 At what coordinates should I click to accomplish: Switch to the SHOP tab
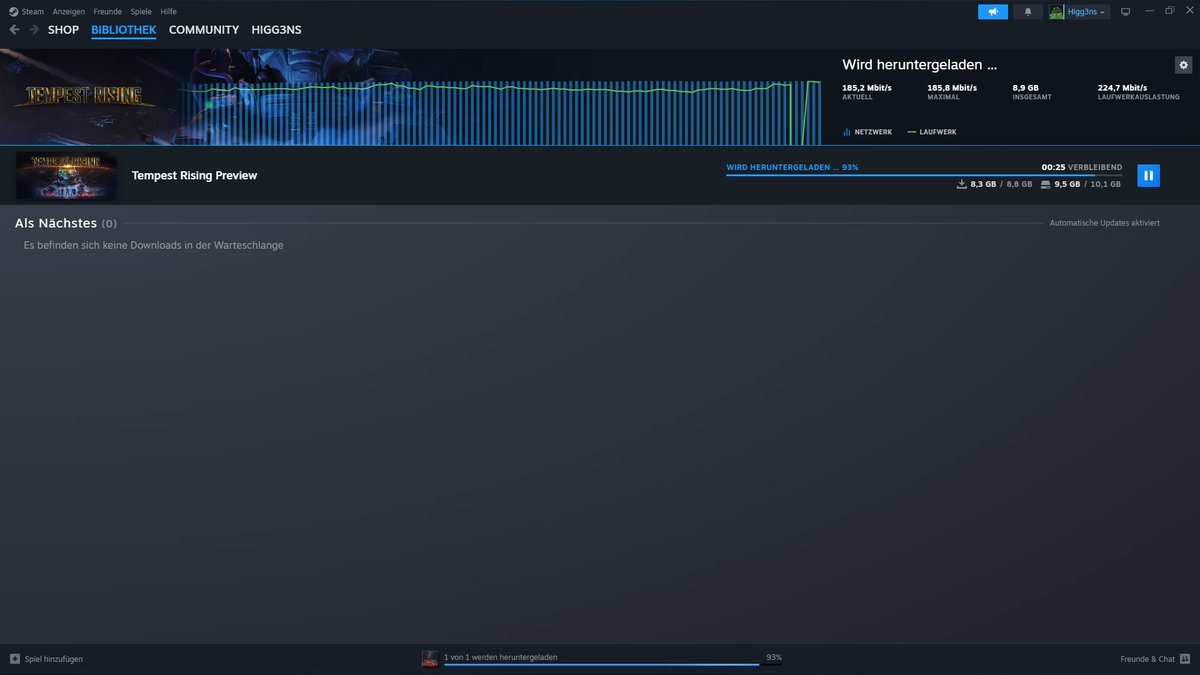pos(63,30)
